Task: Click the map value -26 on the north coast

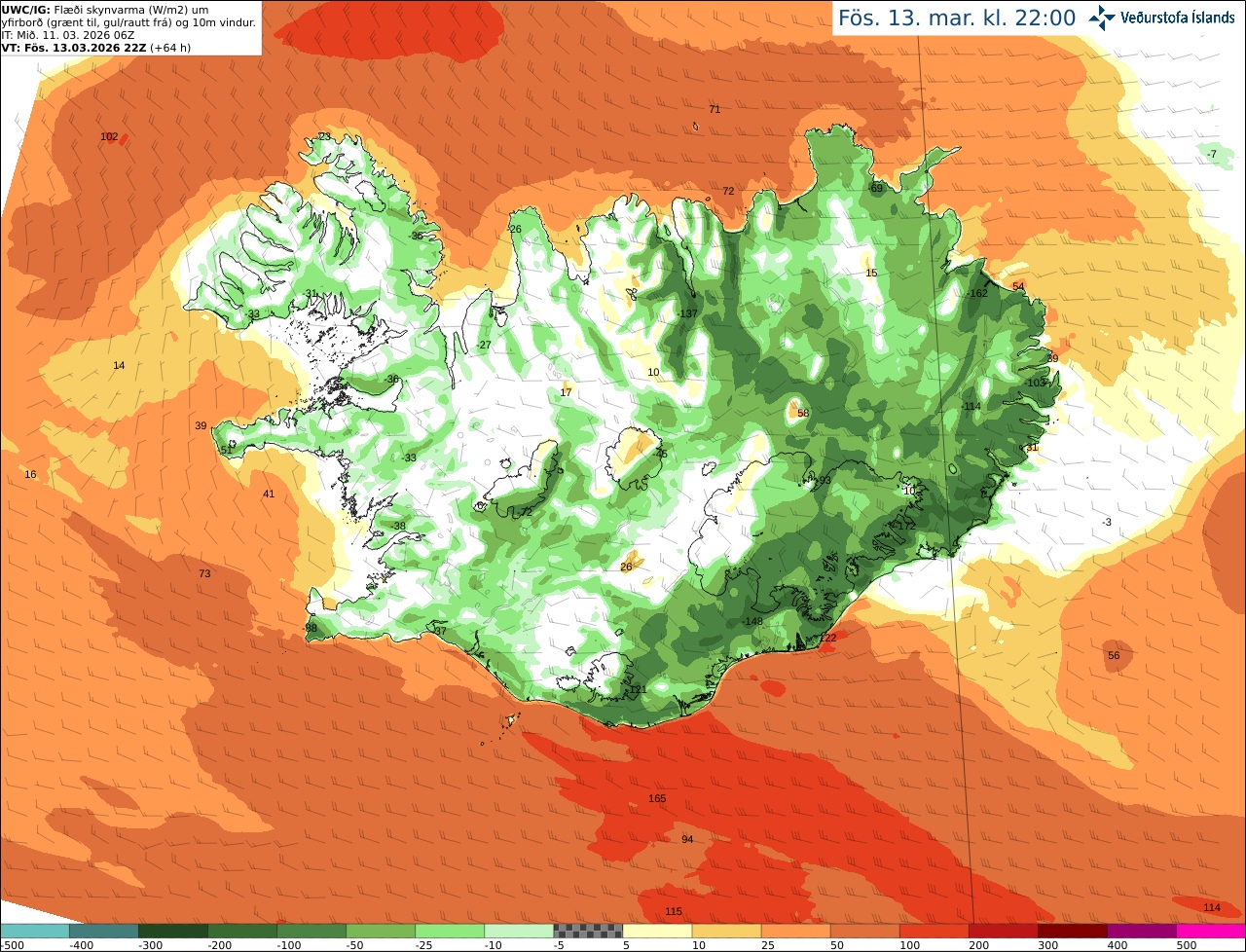Action: point(515,230)
